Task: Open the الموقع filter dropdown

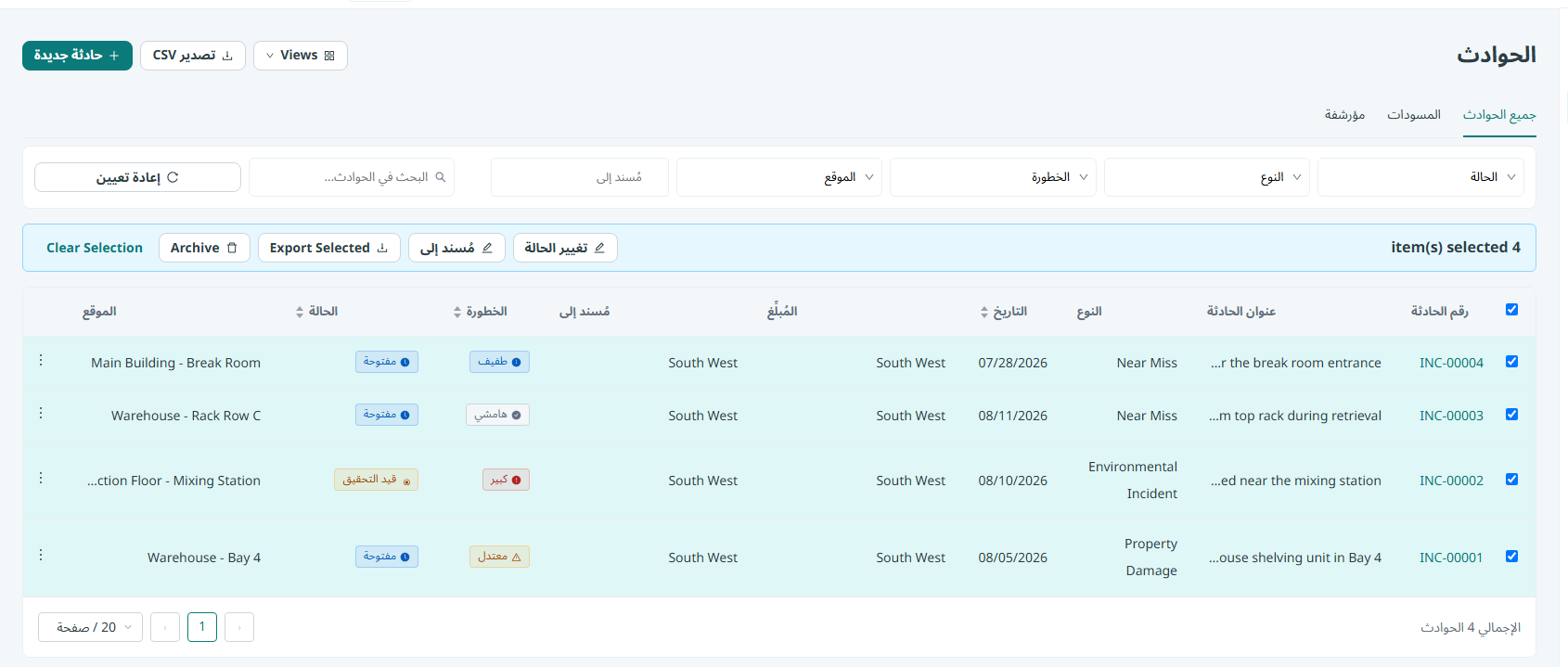Action: [779, 177]
